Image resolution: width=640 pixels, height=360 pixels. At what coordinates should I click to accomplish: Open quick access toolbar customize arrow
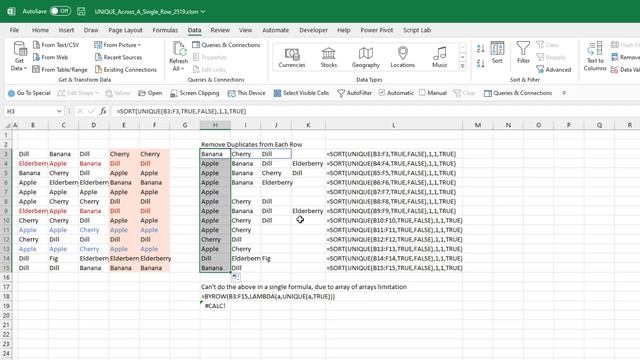coord(564,93)
